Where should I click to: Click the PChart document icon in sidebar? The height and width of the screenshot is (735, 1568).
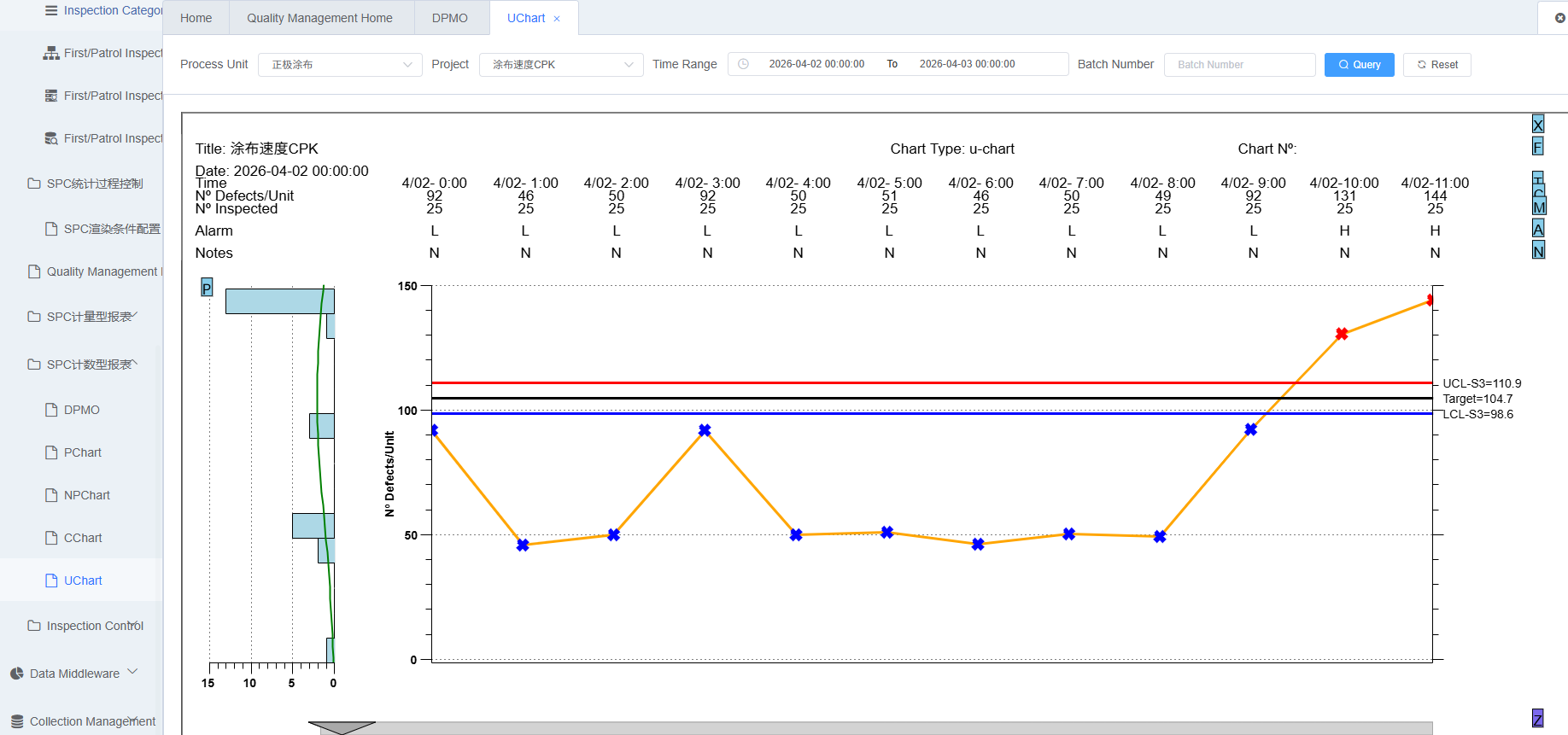pos(51,452)
